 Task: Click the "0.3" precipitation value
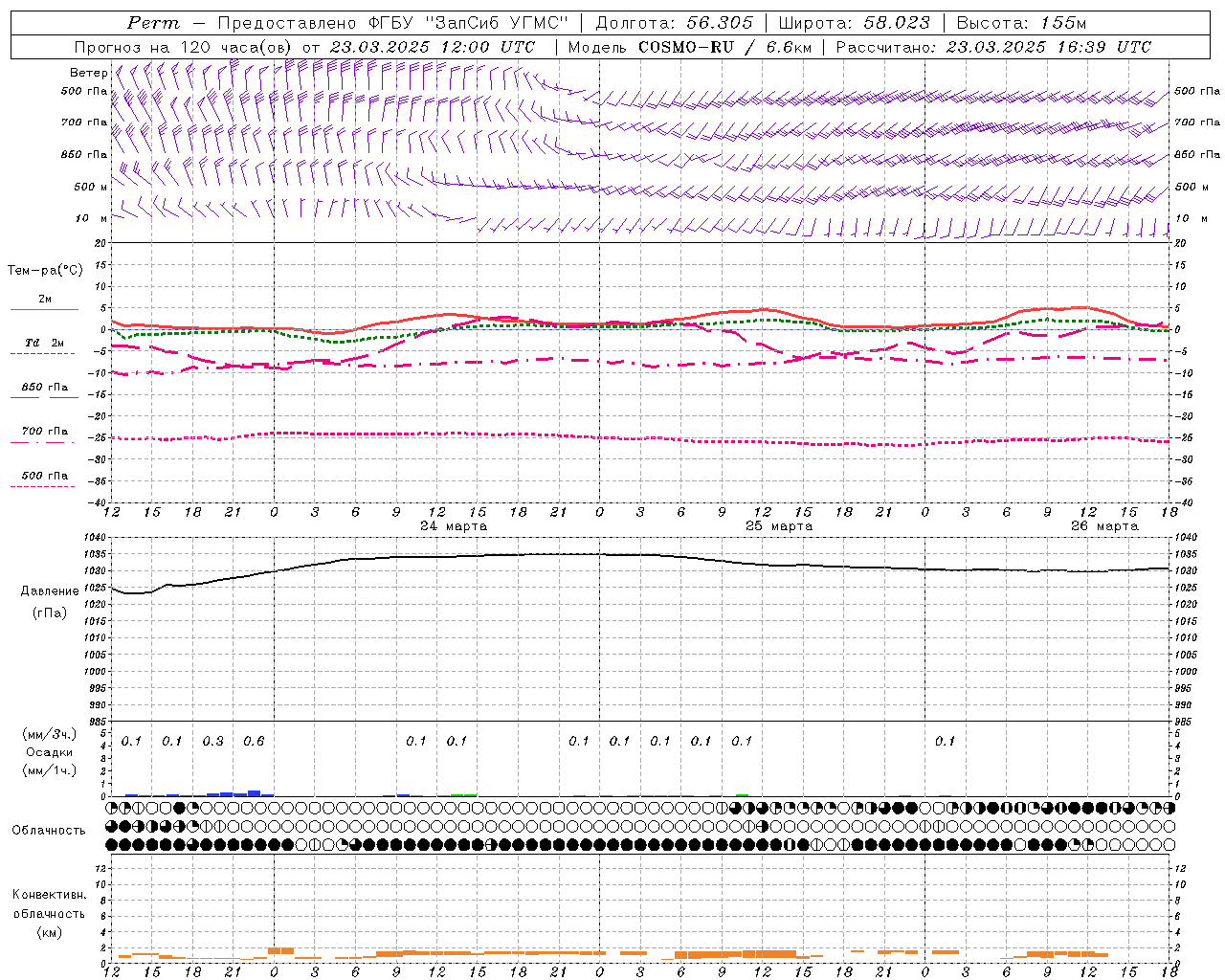pos(212,742)
